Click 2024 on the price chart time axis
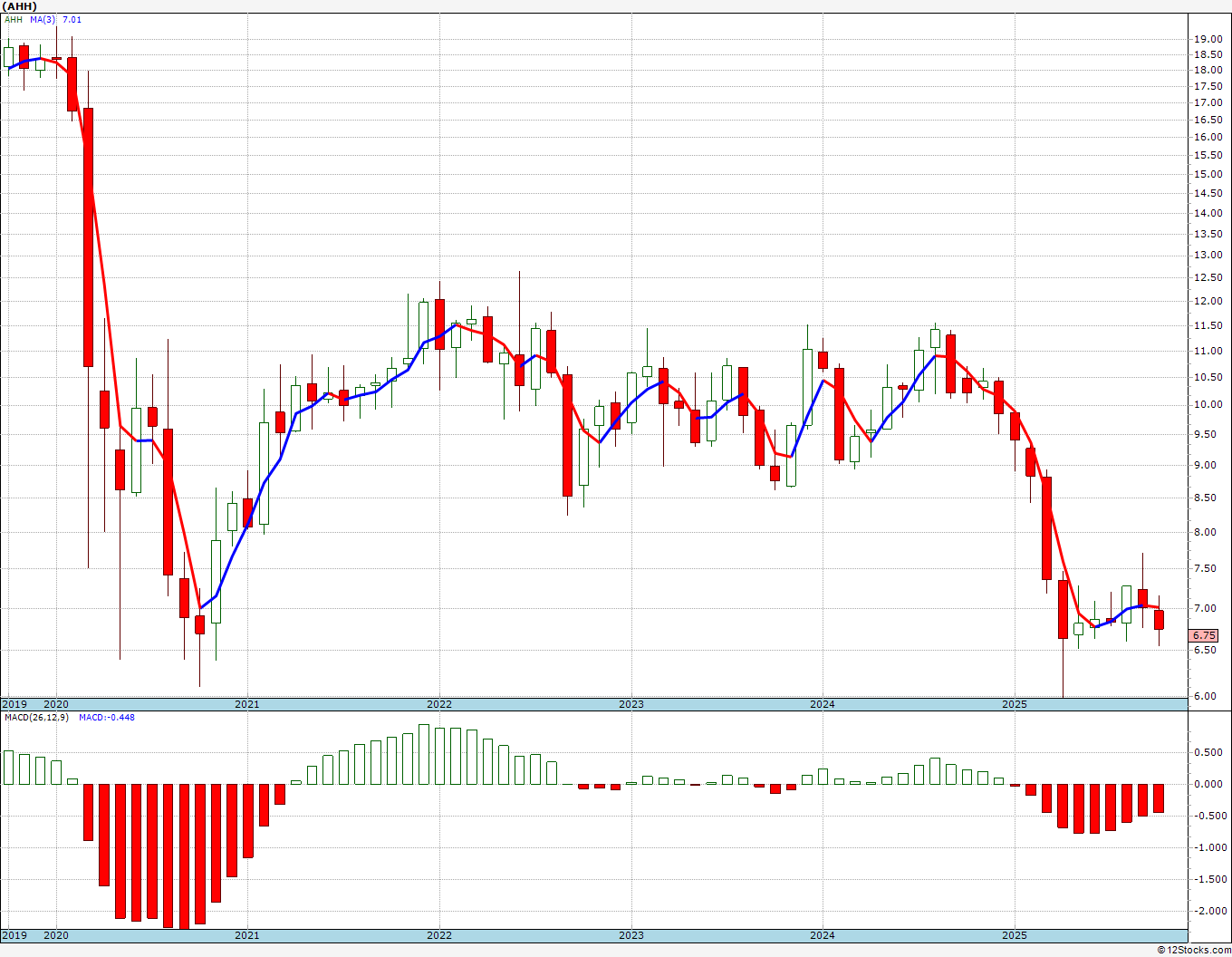 pos(823,704)
